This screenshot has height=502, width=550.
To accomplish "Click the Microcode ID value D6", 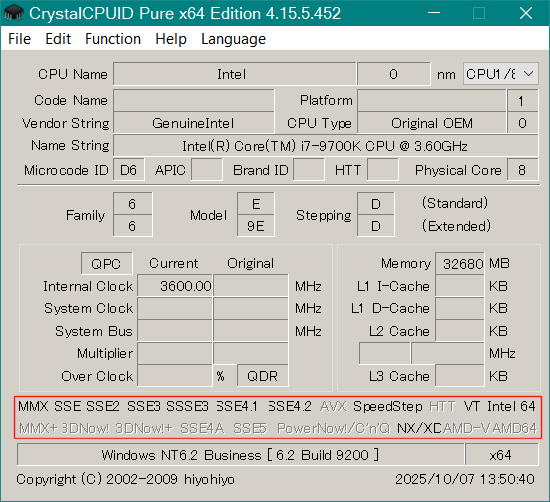I will pos(128,170).
